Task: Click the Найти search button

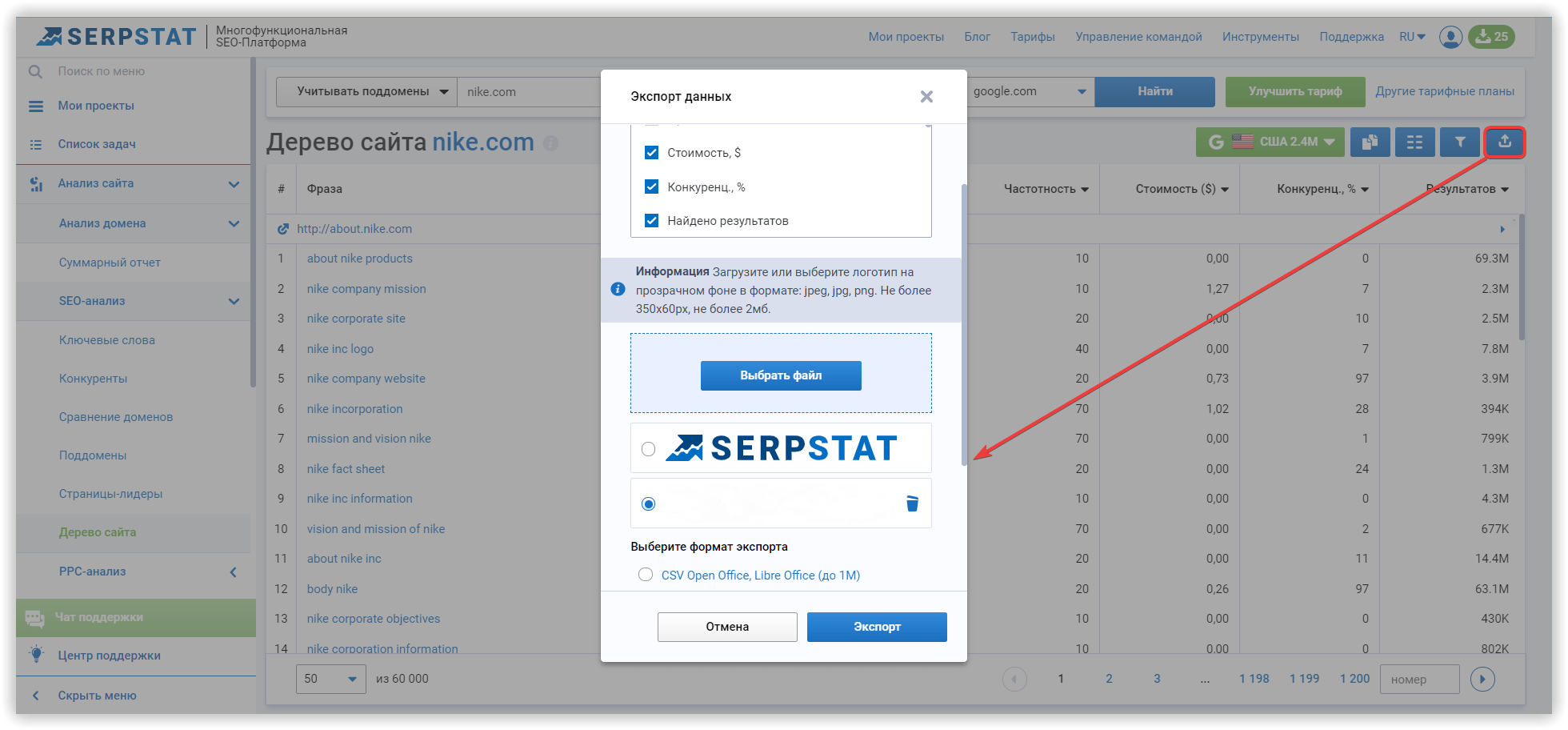Action: pyautogui.click(x=1155, y=92)
